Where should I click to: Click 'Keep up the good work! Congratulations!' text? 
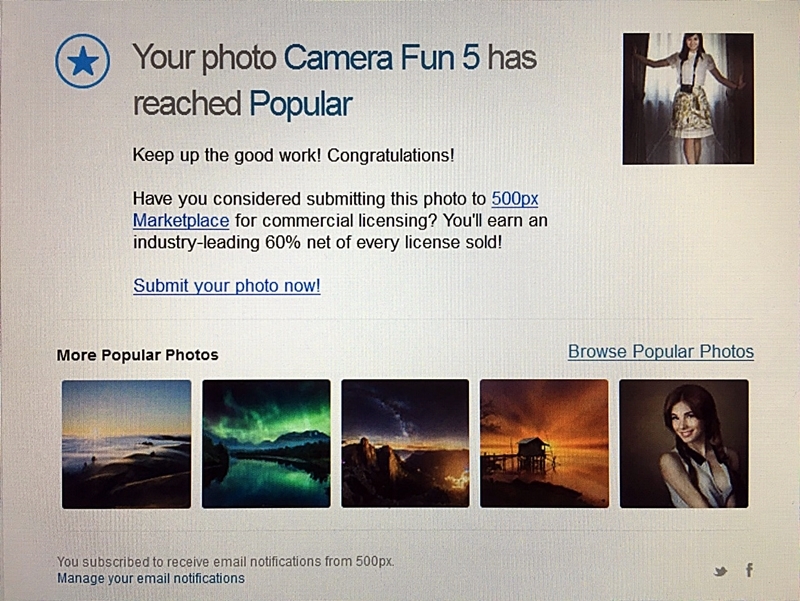click(293, 155)
